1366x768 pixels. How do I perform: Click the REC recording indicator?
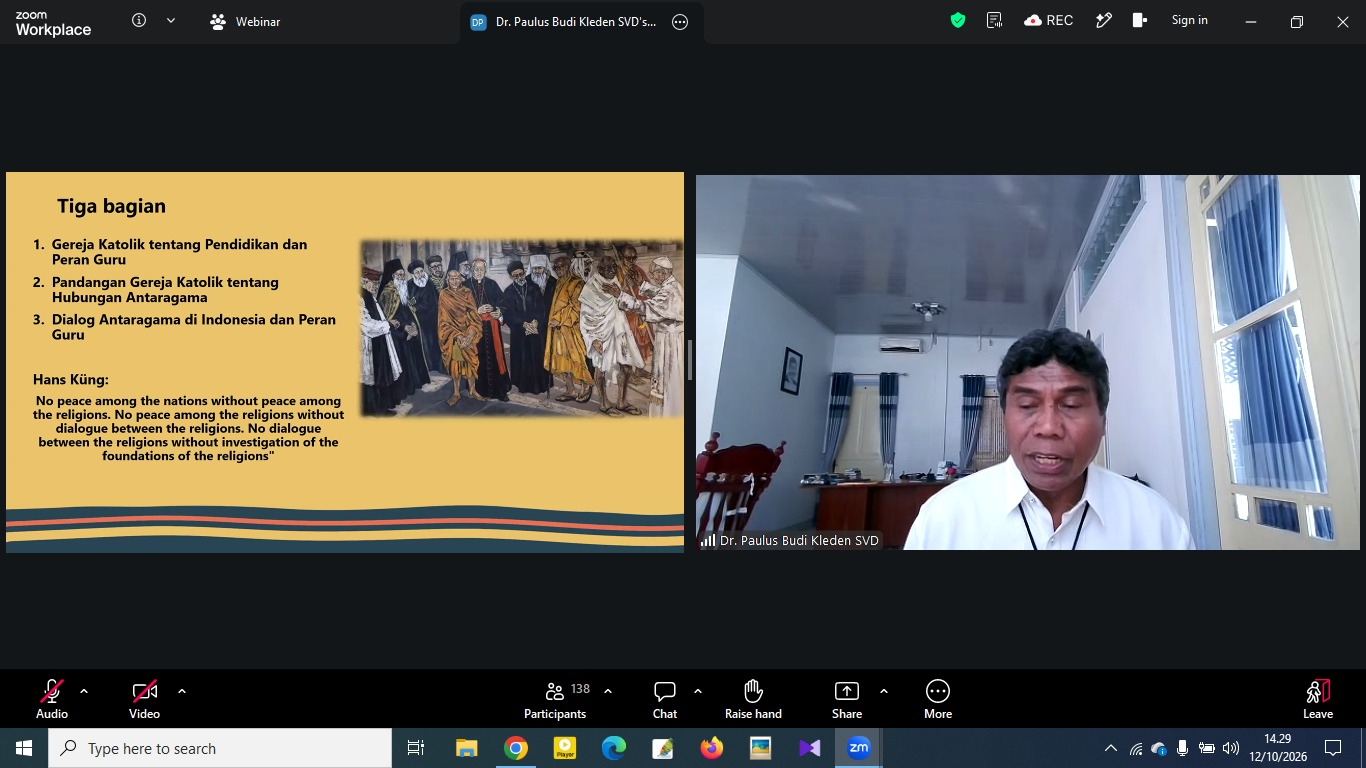point(1049,21)
